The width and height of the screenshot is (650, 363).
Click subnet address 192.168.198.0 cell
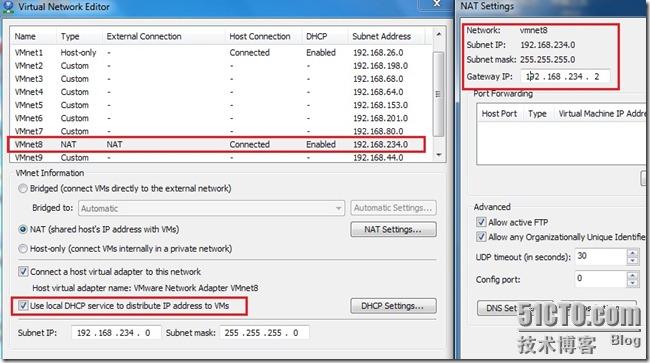(x=381, y=66)
